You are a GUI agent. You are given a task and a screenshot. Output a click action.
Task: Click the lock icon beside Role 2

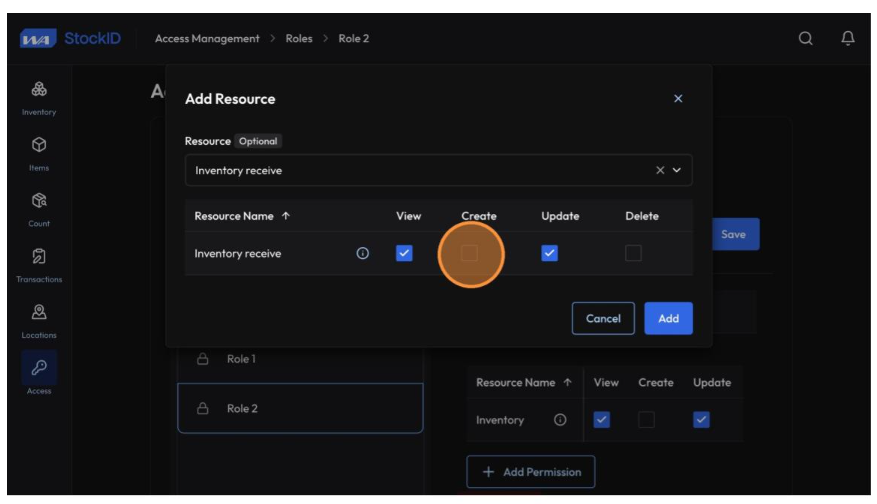(x=202, y=408)
